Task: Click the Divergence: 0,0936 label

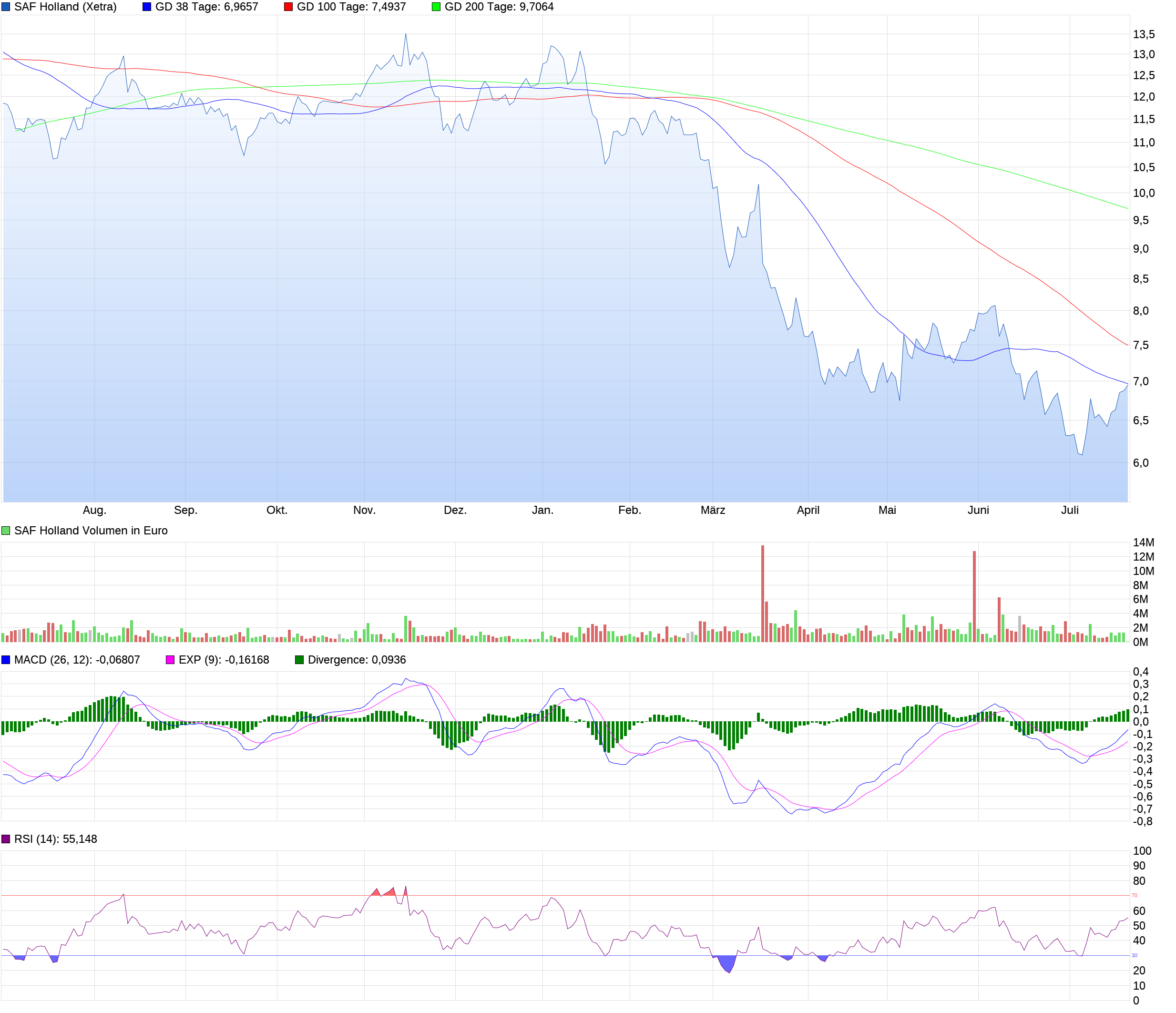Action: (x=358, y=660)
